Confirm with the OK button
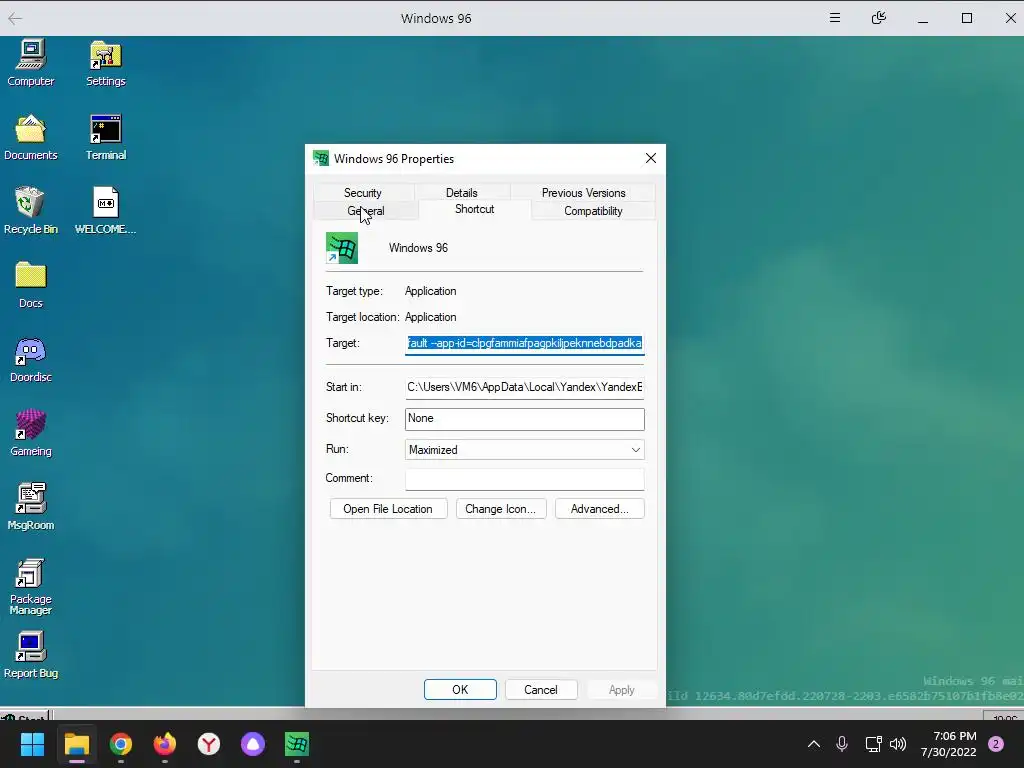The image size is (1024, 768). (460, 690)
